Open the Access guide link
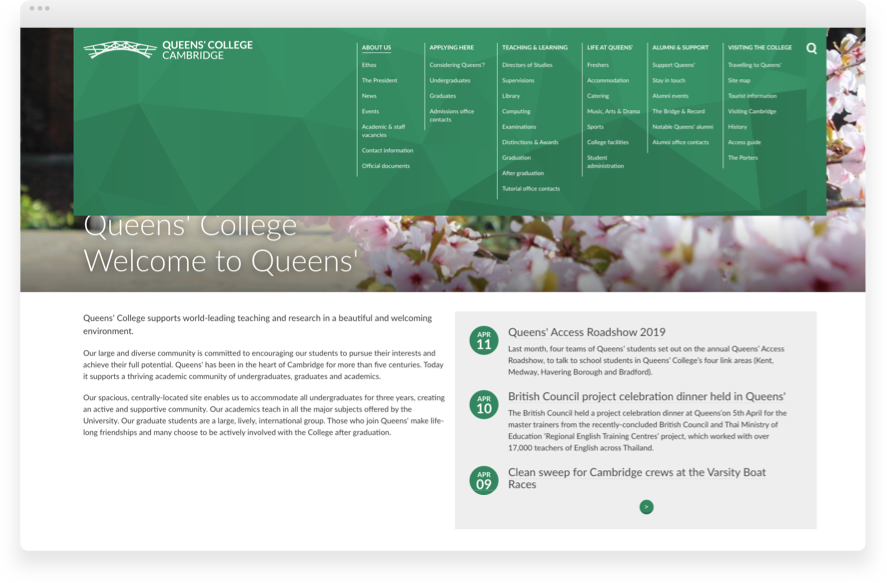 coord(744,142)
